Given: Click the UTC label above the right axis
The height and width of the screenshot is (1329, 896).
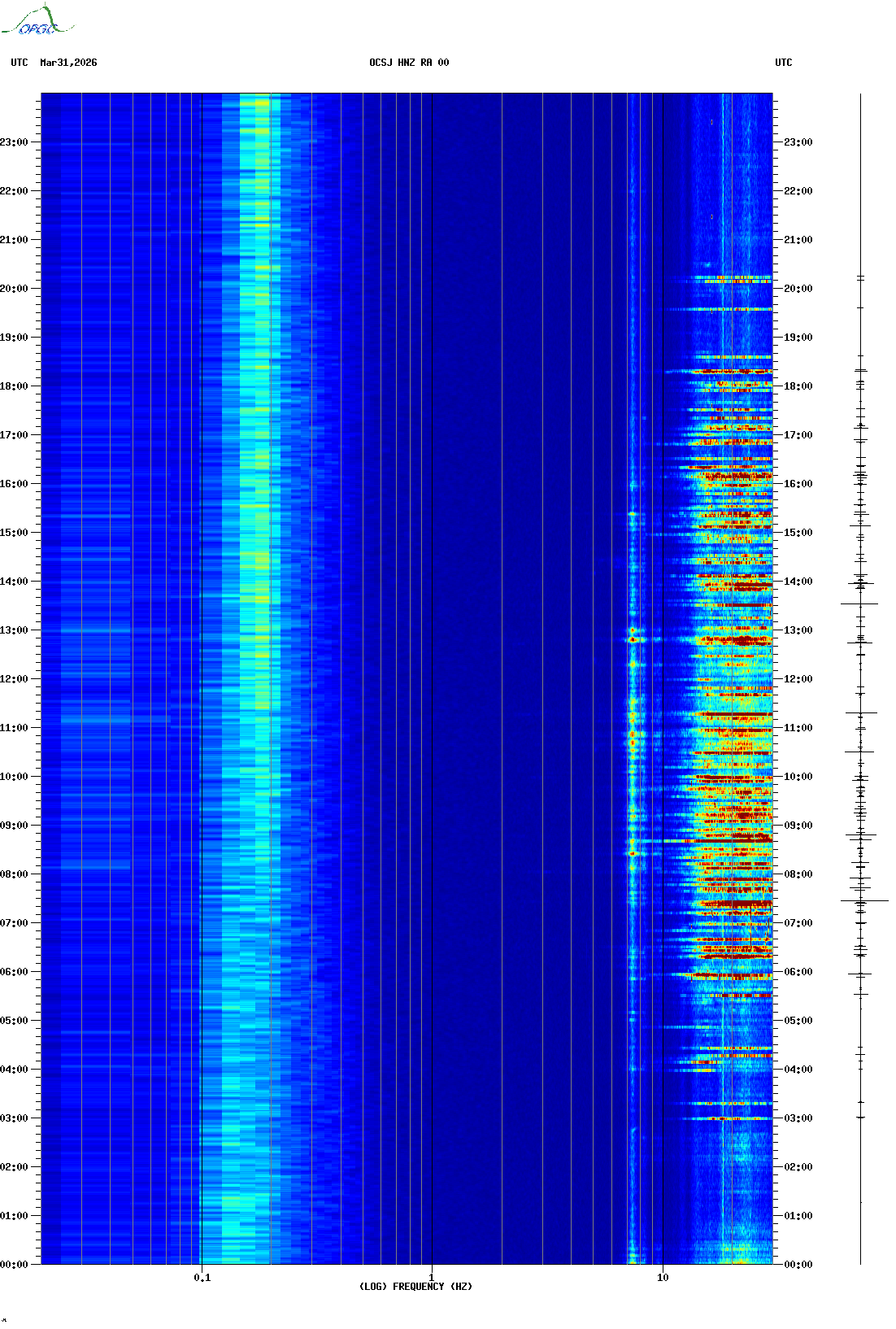Looking at the screenshot, I should coord(783,63).
